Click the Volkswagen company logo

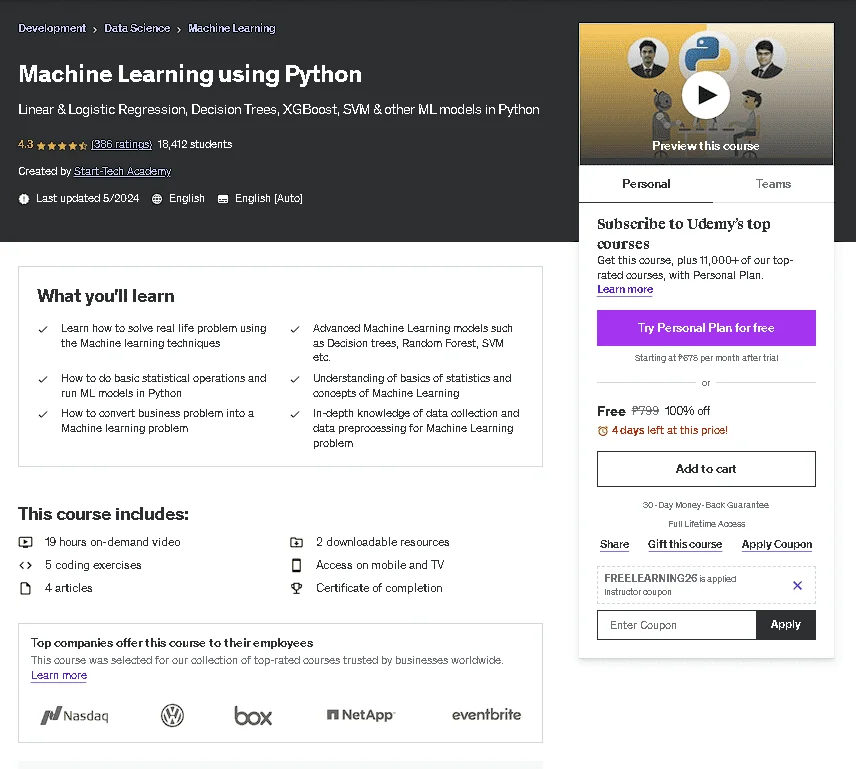[173, 715]
